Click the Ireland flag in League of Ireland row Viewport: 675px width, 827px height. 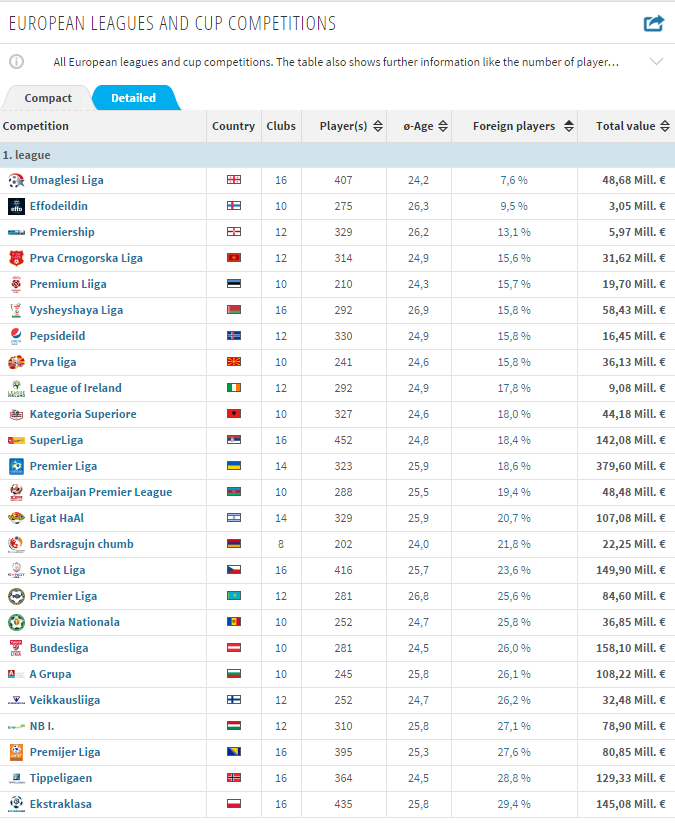tap(234, 388)
